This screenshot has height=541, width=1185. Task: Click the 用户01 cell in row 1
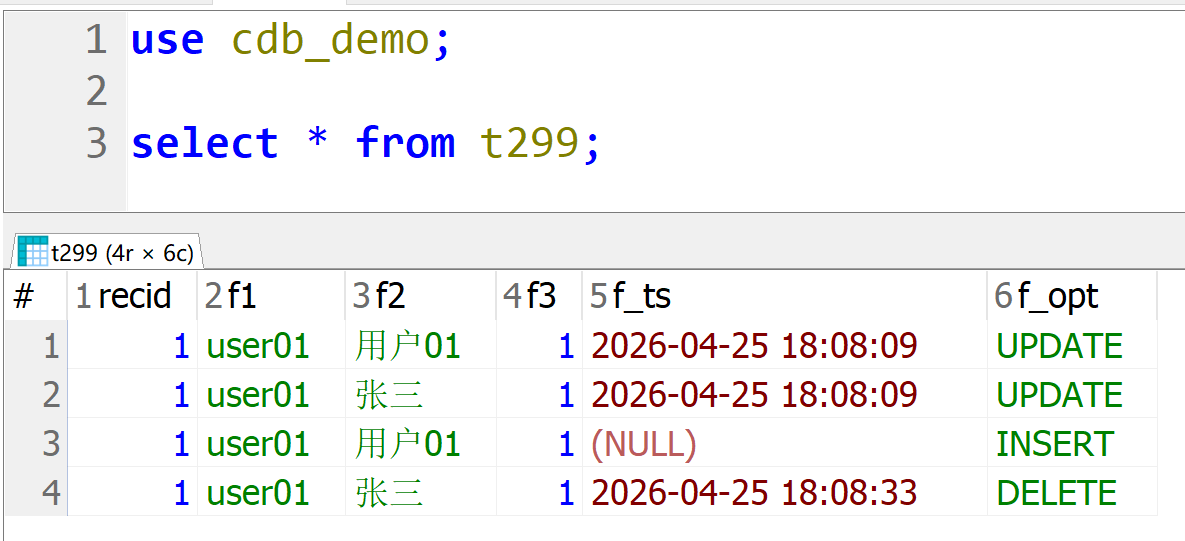point(407,346)
